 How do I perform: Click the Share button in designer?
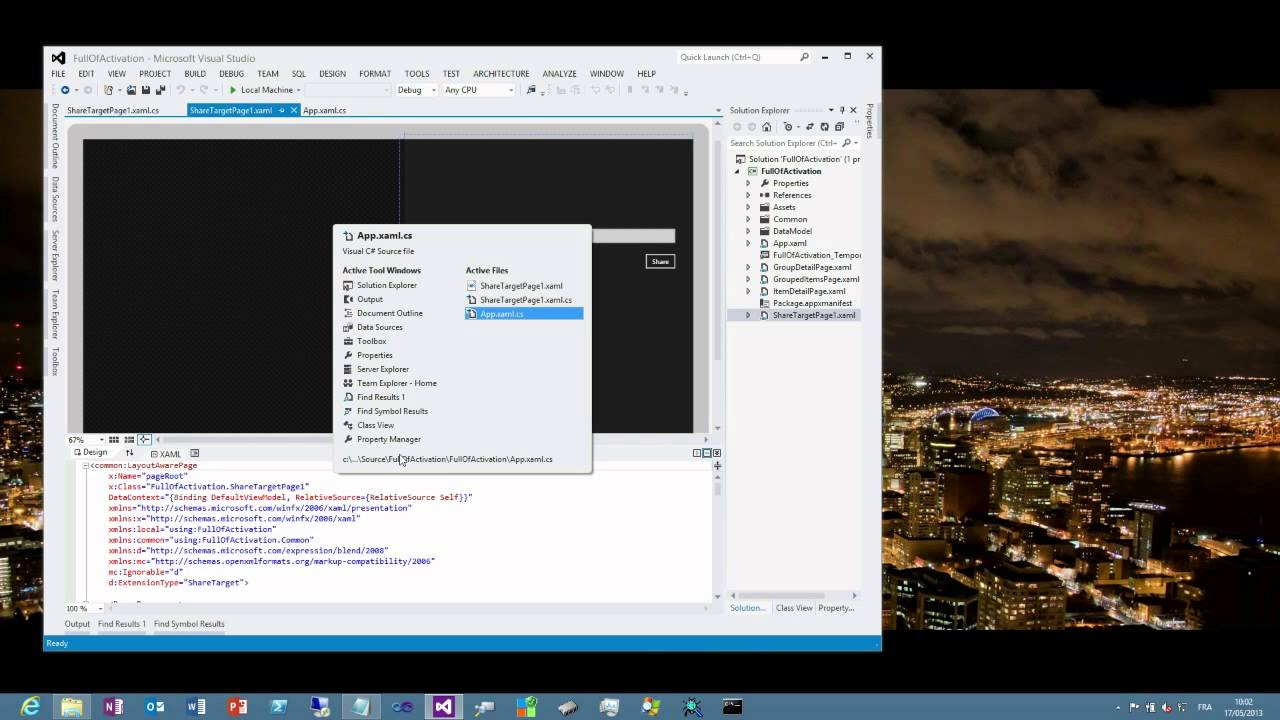pyautogui.click(x=660, y=262)
